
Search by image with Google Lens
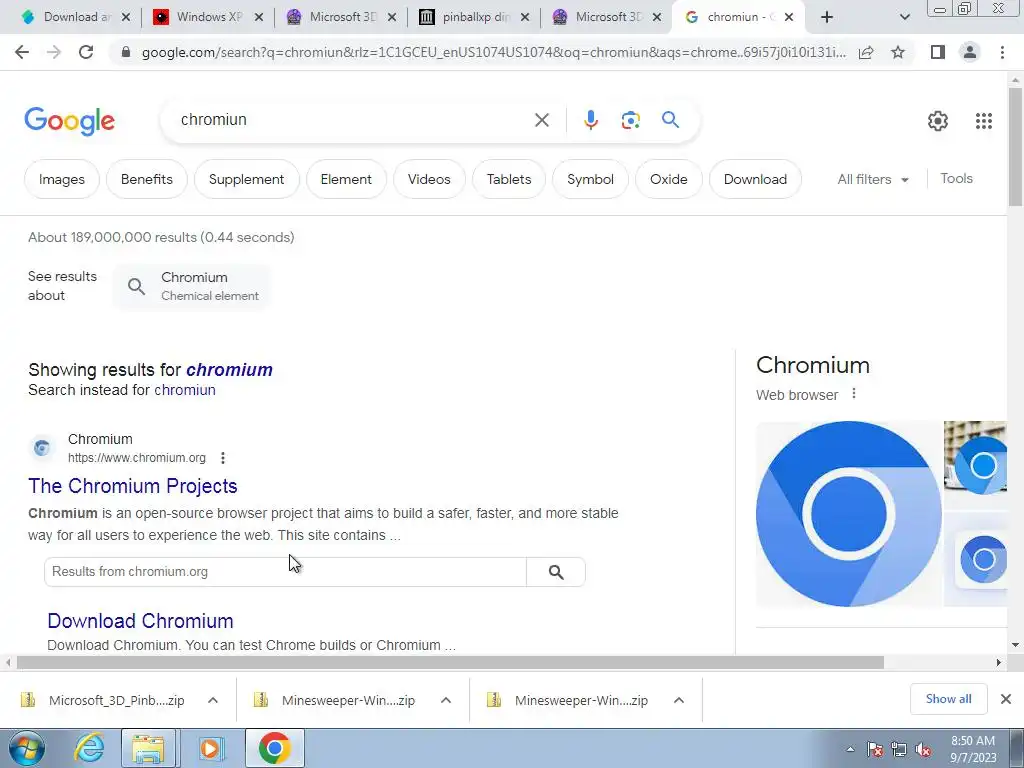point(630,120)
